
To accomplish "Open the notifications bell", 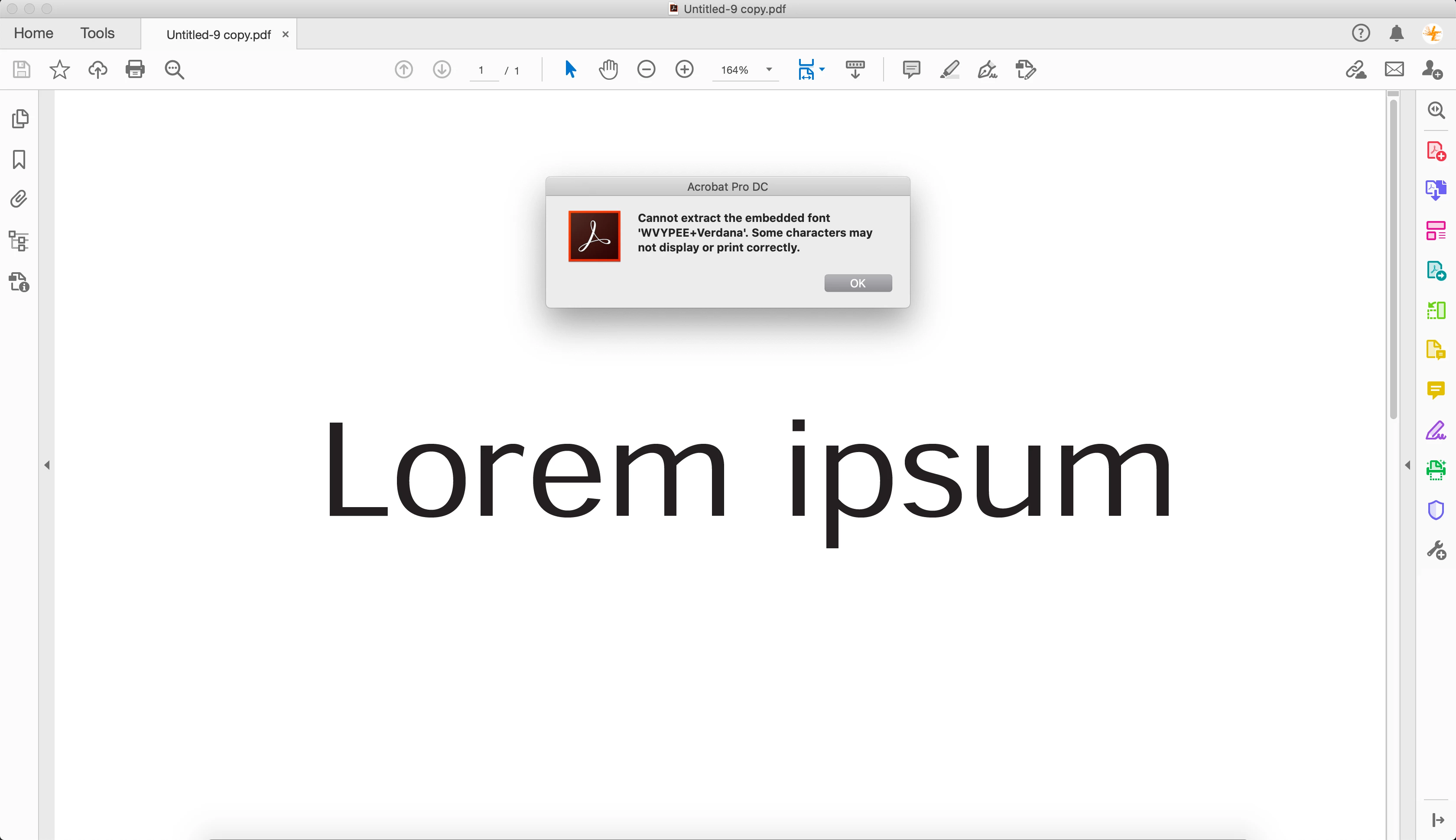I will [x=1396, y=33].
